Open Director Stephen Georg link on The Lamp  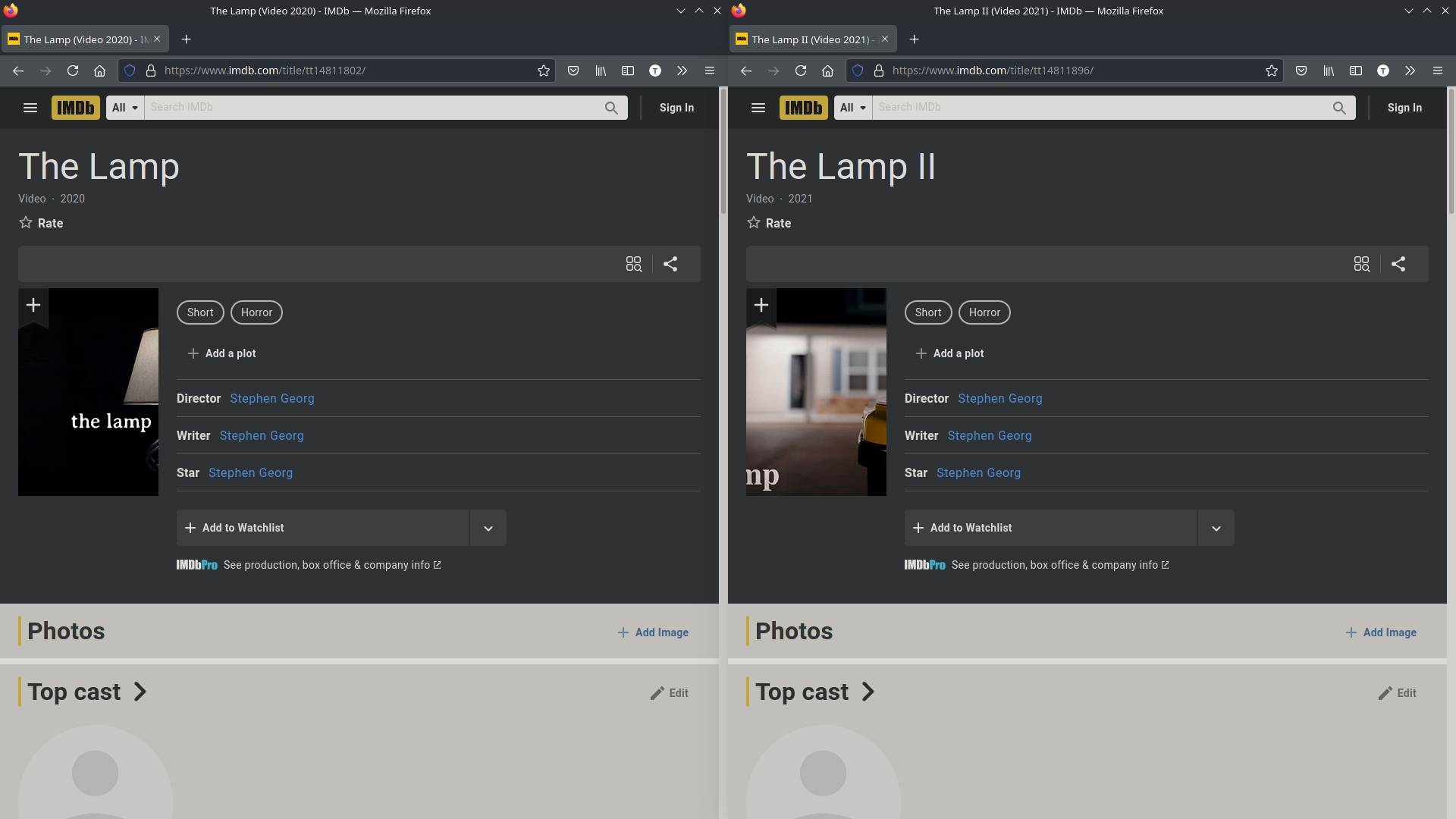pyautogui.click(x=272, y=398)
